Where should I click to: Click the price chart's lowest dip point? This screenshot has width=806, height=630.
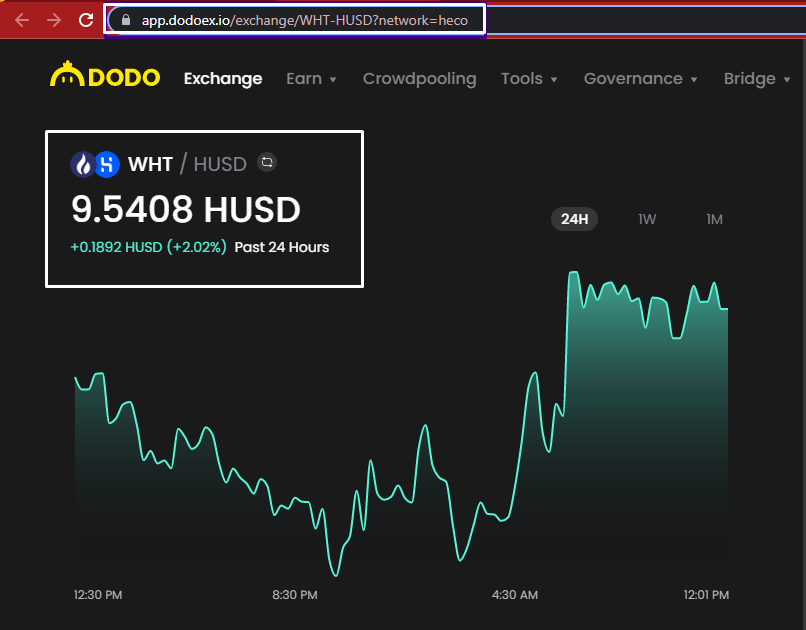pos(336,575)
